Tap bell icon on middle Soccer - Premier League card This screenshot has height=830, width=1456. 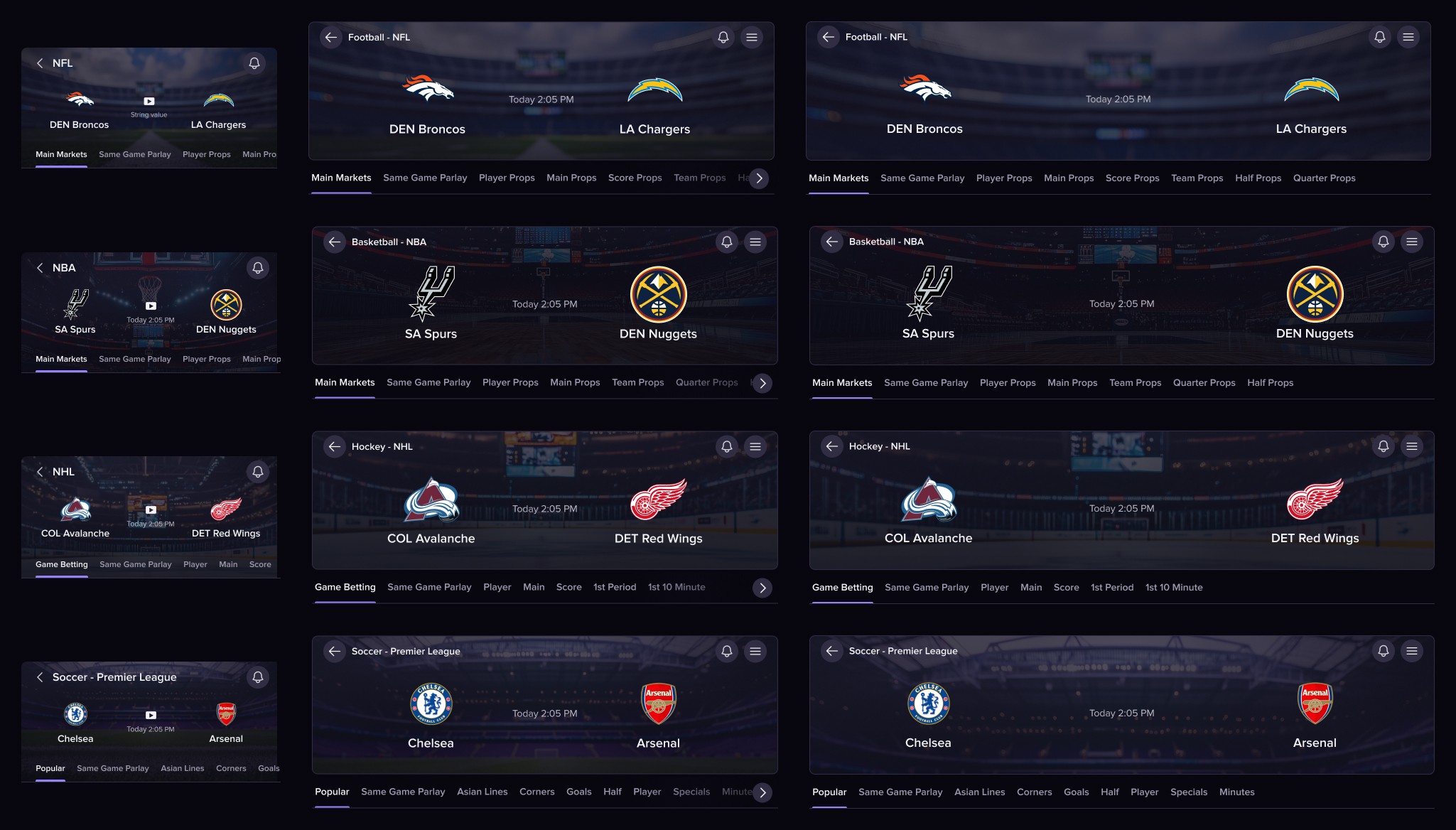[726, 652]
